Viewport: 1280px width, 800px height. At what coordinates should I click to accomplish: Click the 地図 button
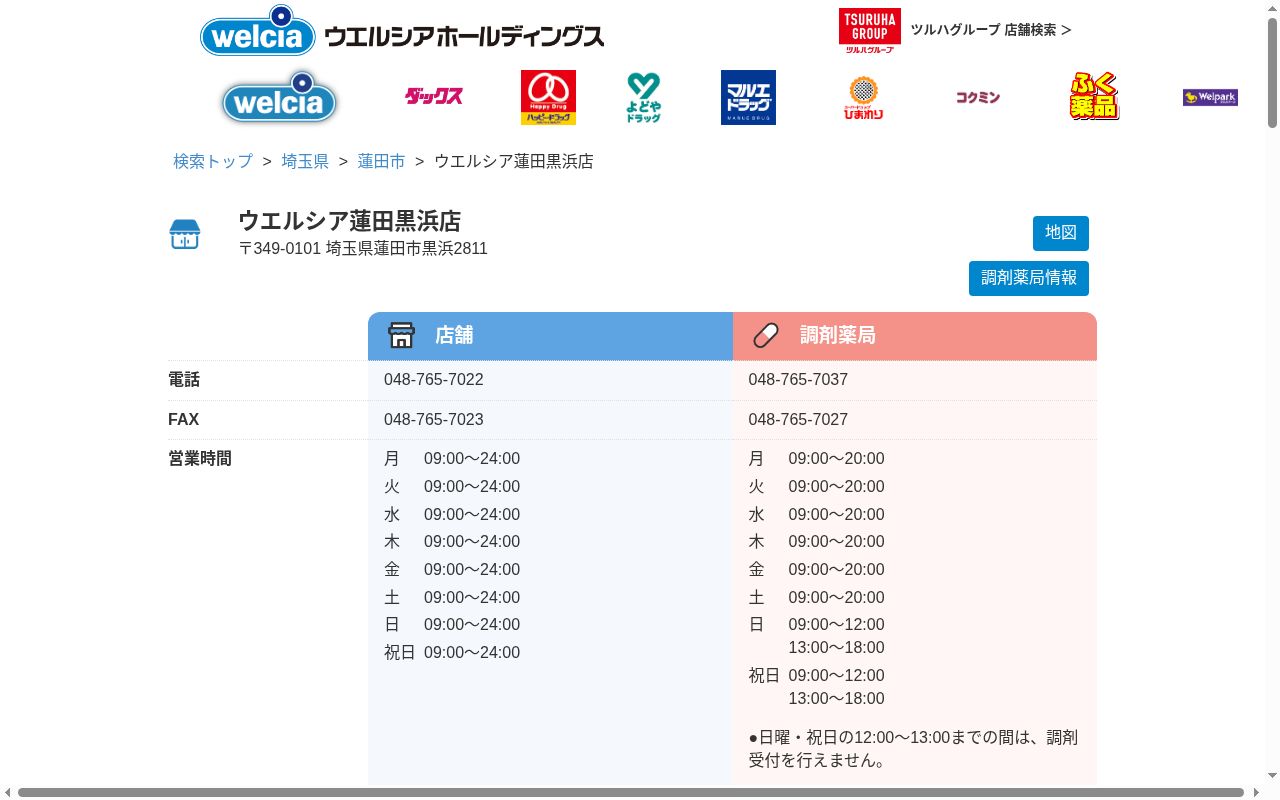click(x=1061, y=233)
